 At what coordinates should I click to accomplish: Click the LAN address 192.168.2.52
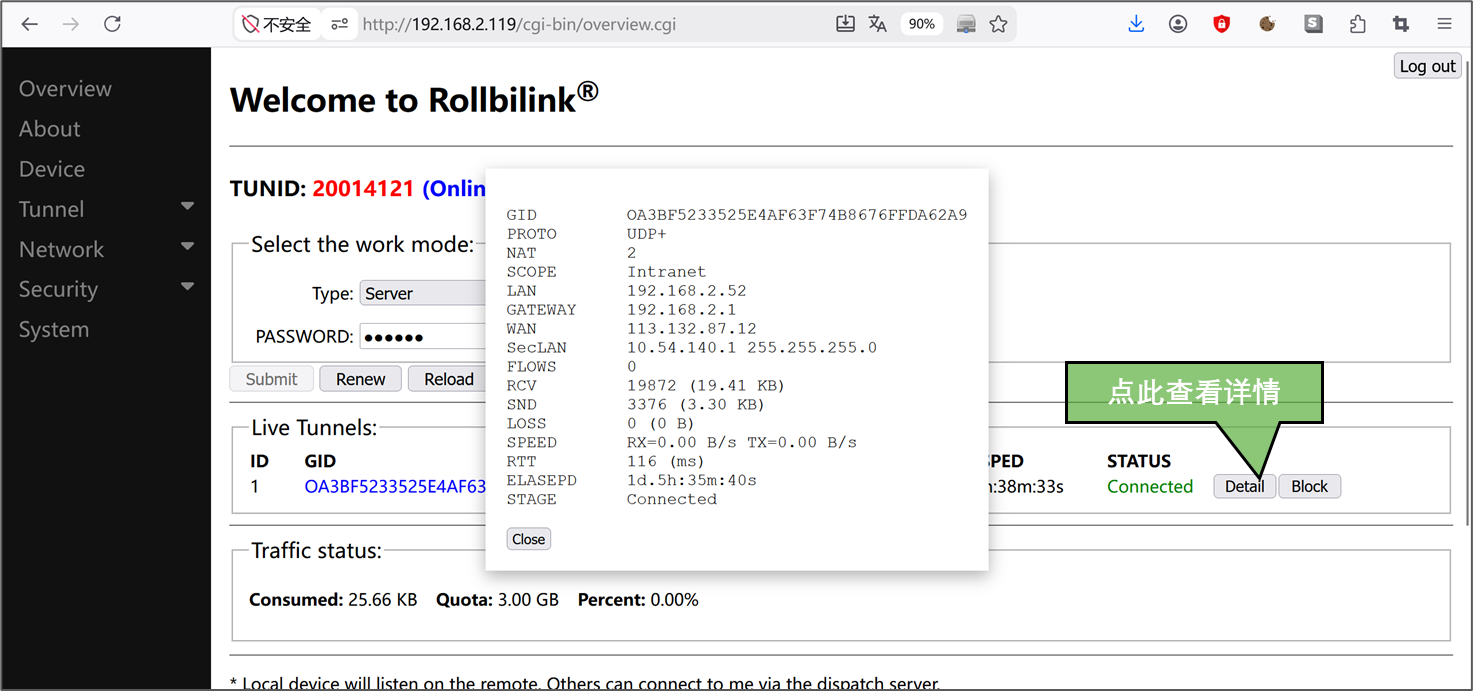click(686, 290)
